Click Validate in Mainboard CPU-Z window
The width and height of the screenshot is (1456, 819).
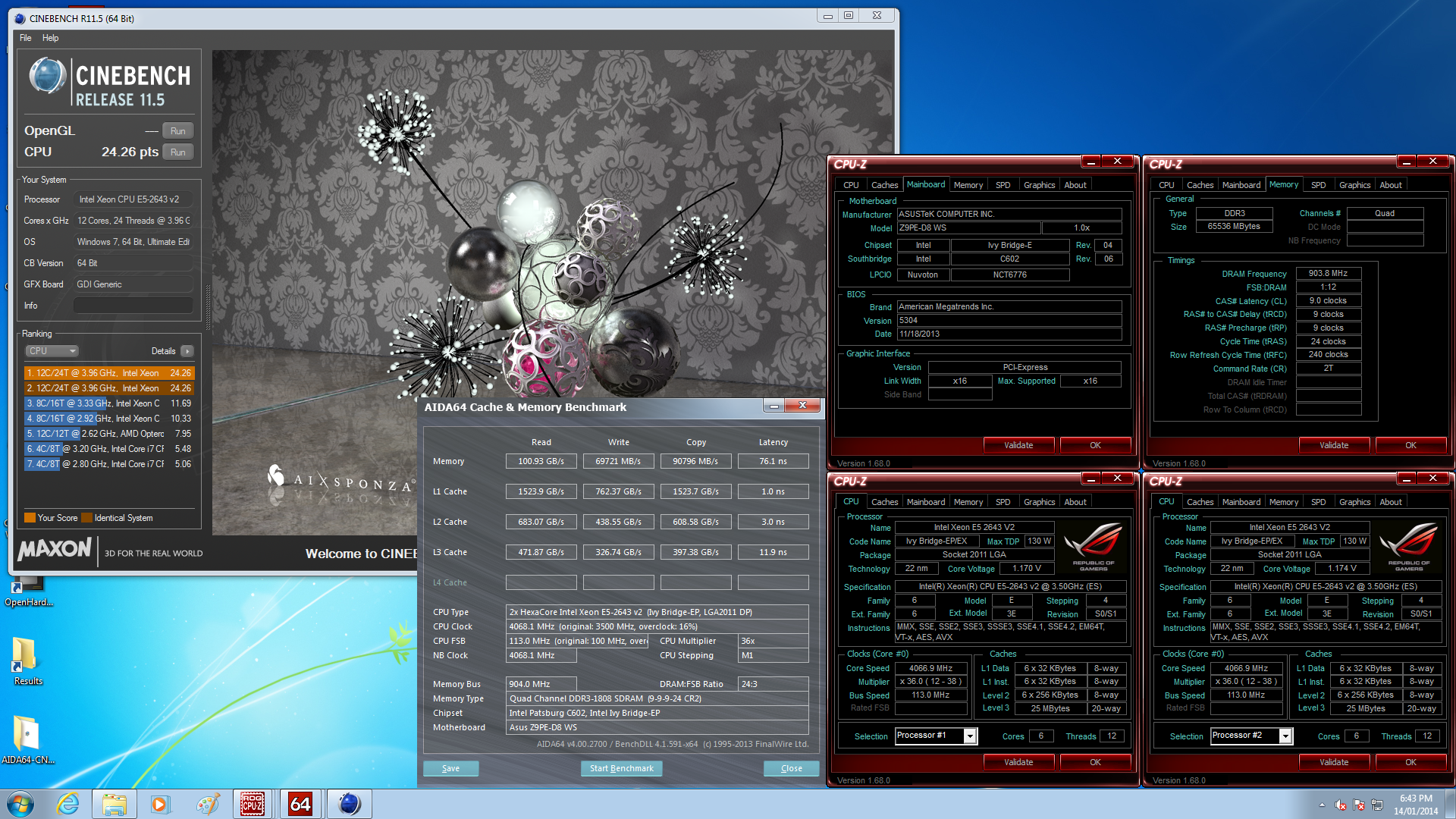[1018, 445]
